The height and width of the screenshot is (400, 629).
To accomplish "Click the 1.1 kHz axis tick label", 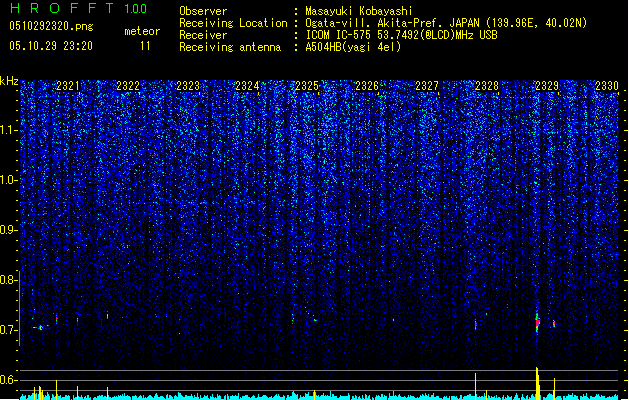I will click(x=9, y=130).
